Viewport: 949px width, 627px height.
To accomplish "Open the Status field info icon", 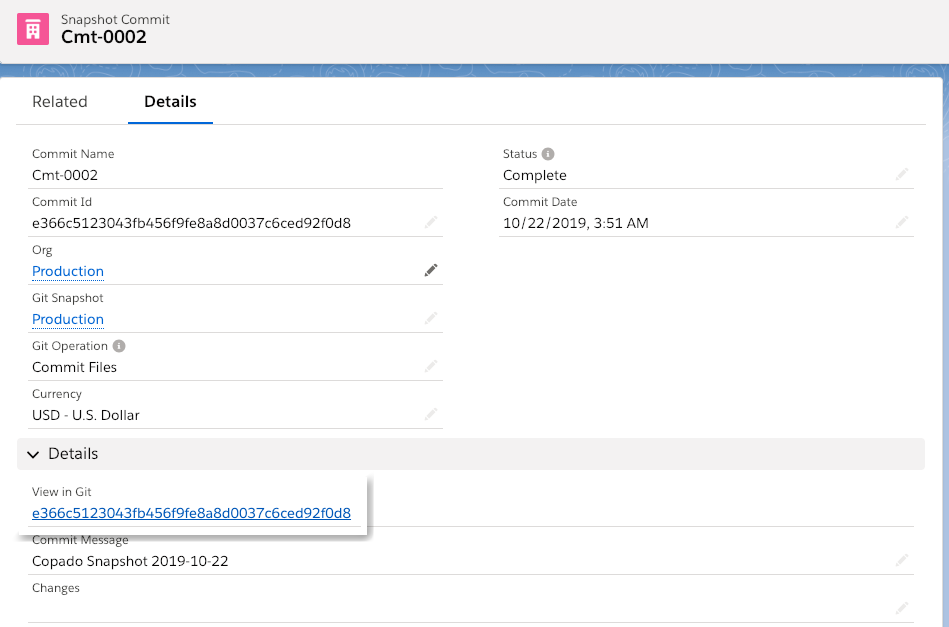I will tap(548, 154).
